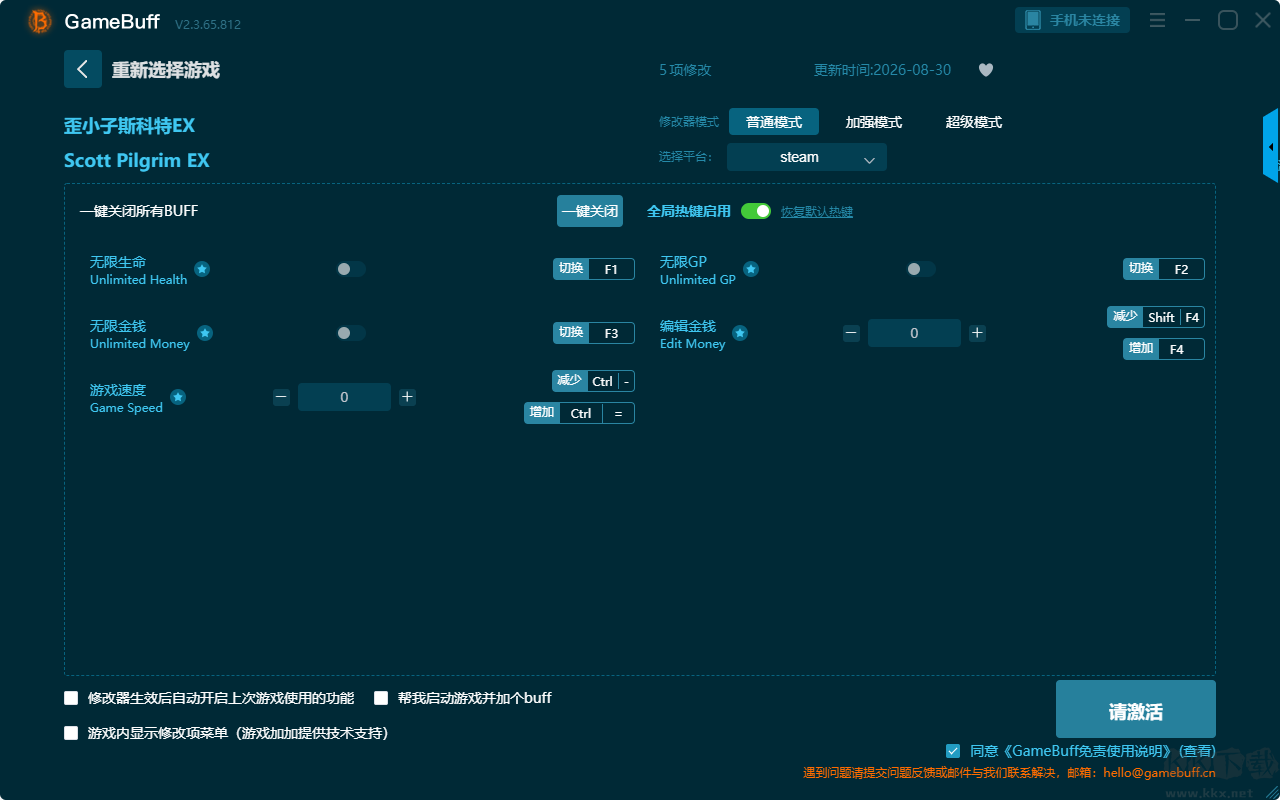Click the 全局热键启用 label
Screen dimensions: 1280x800
click(689, 211)
